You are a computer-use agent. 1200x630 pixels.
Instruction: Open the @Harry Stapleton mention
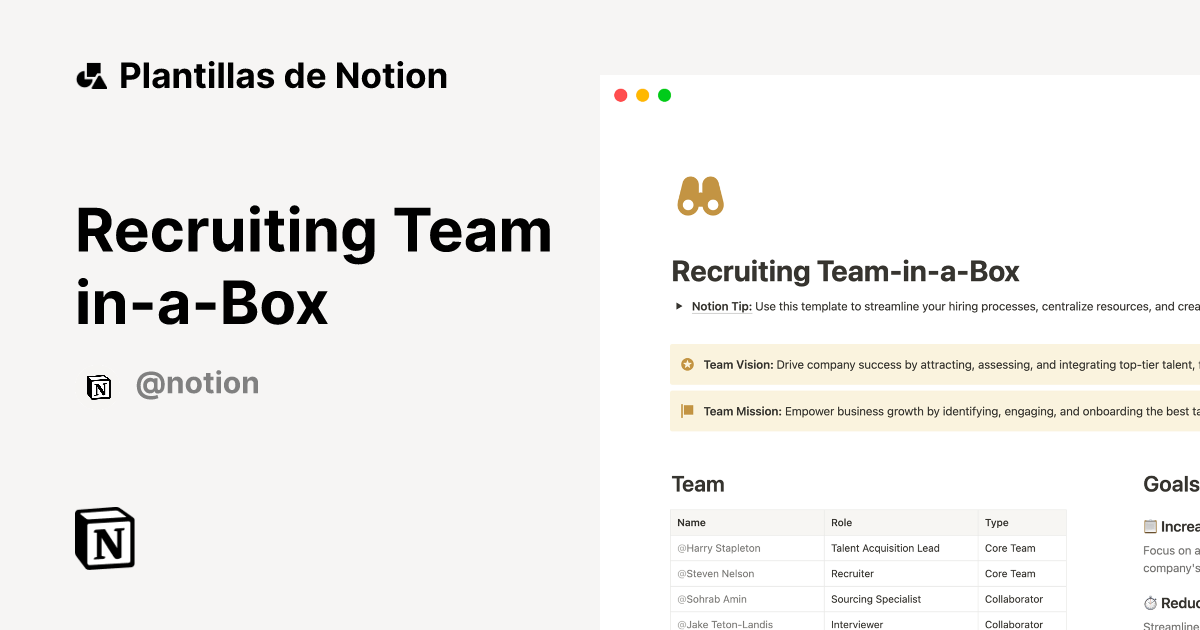pos(718,548)
